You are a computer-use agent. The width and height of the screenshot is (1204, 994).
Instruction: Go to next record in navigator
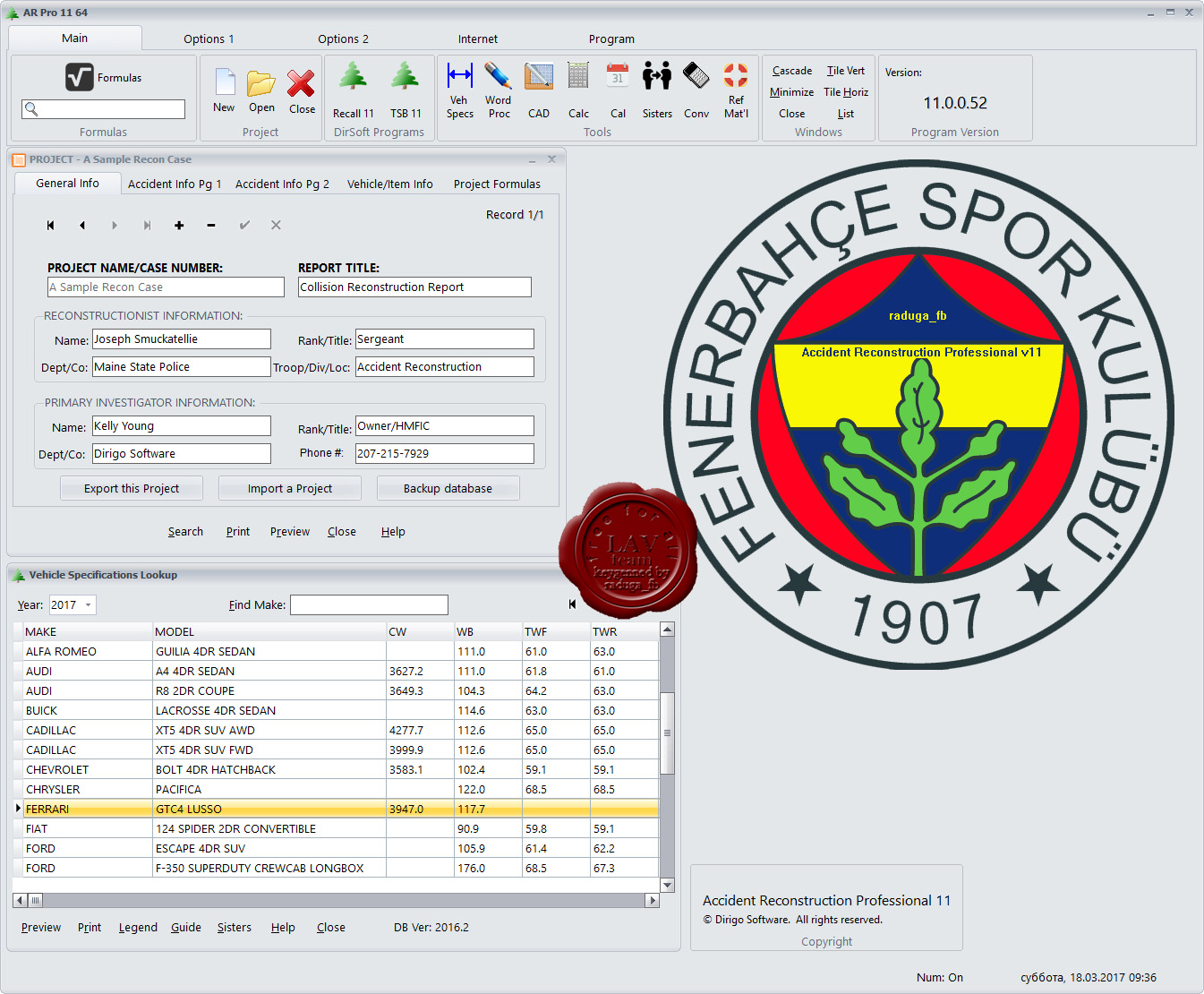click(115, 226)
